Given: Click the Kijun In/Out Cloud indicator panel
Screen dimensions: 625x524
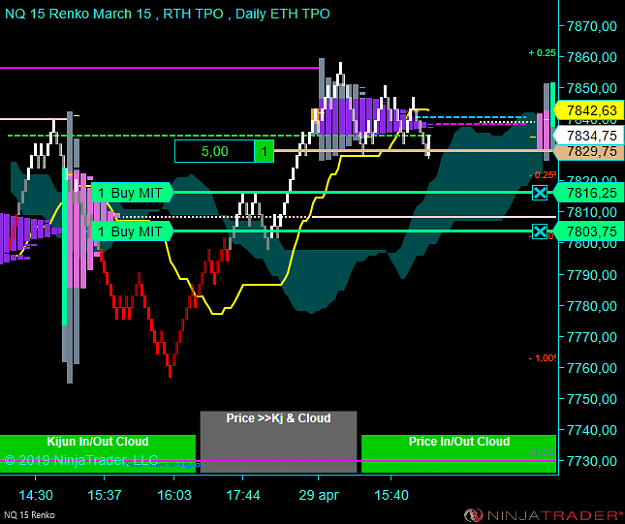Looking at the screenshot, I should 98,453.
